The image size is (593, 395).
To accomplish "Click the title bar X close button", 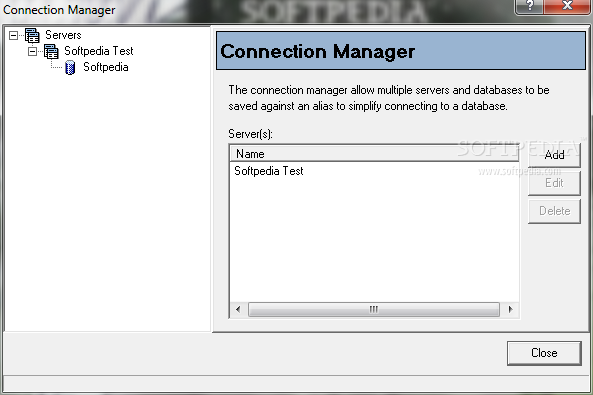I will 567,6.
